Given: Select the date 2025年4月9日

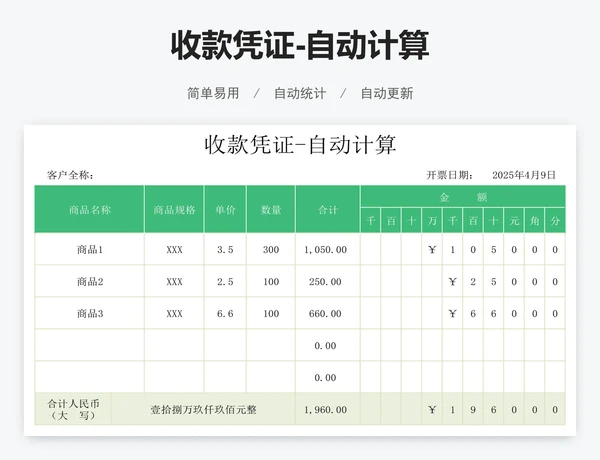Looking at the screenshot, I should pos(523,175).
